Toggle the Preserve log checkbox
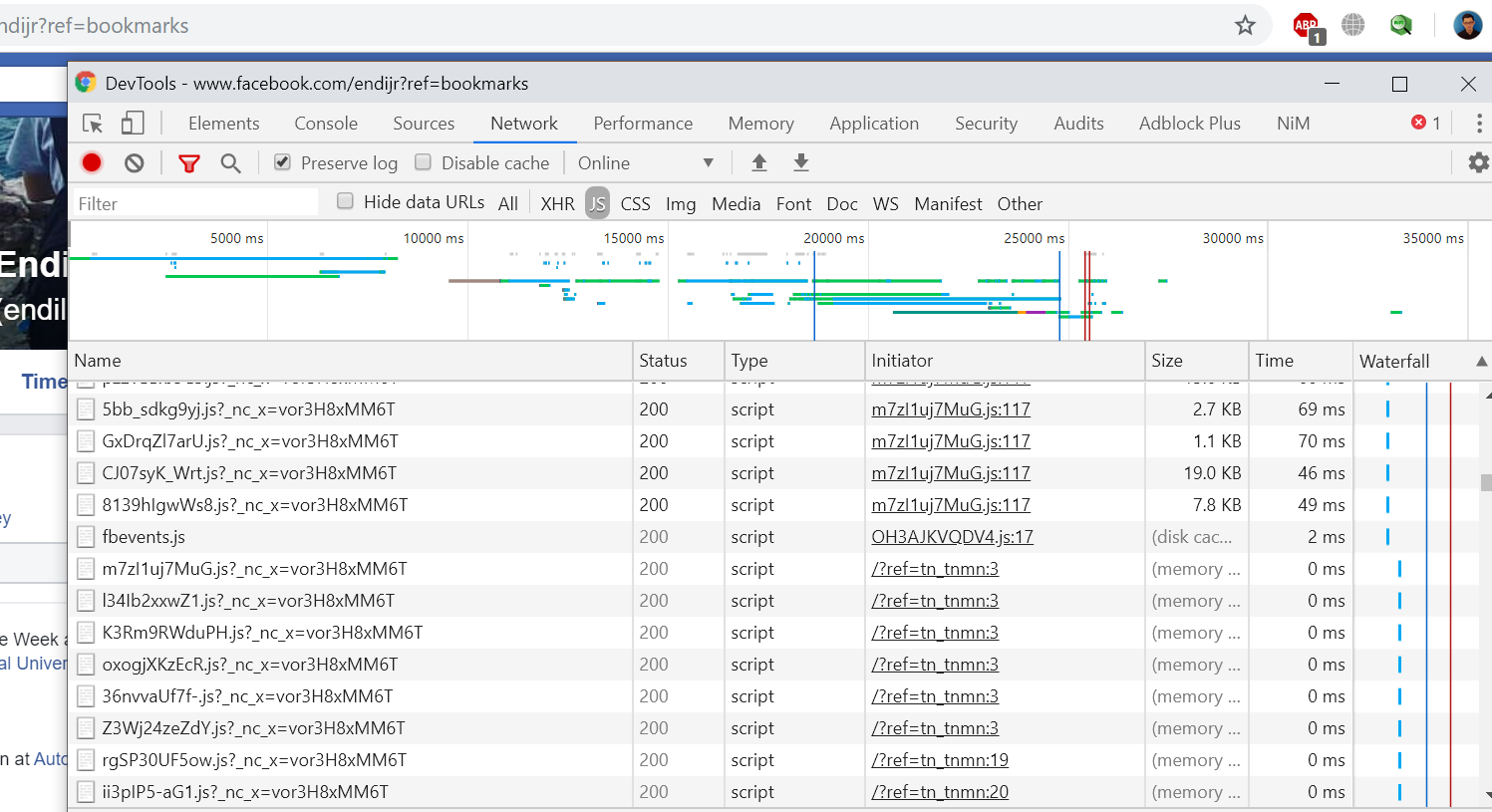This screenshot has width=1492, height=812. coord(283,161)
